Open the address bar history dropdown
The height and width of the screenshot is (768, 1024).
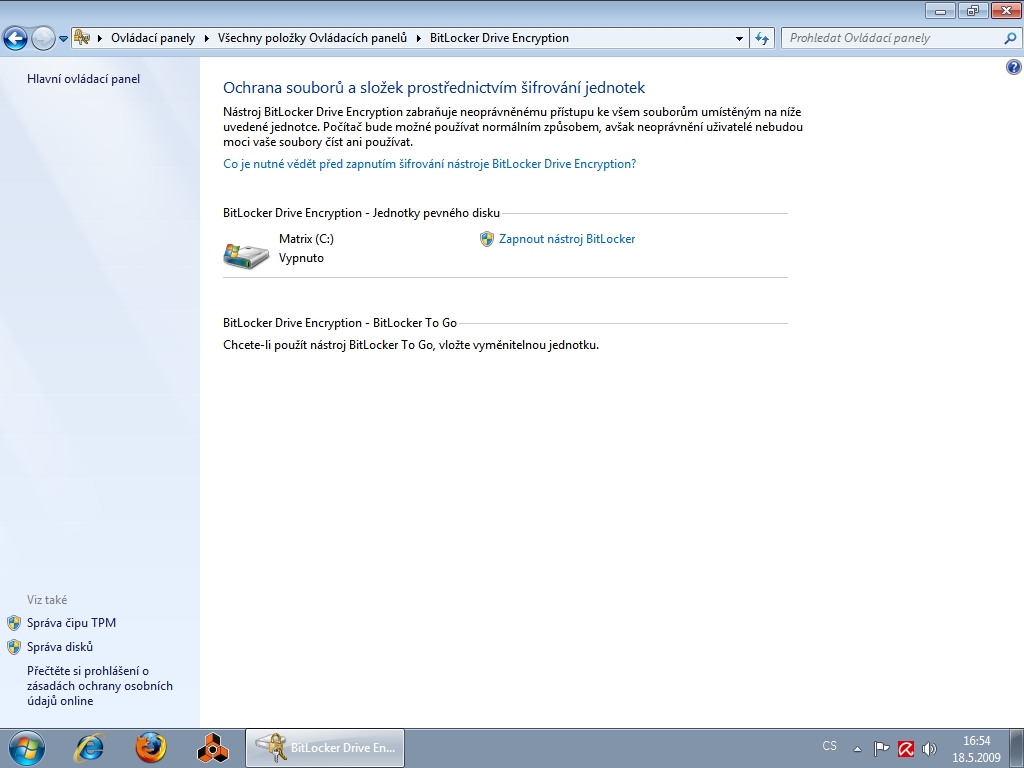pyautogui.click(x=739, y=39)
